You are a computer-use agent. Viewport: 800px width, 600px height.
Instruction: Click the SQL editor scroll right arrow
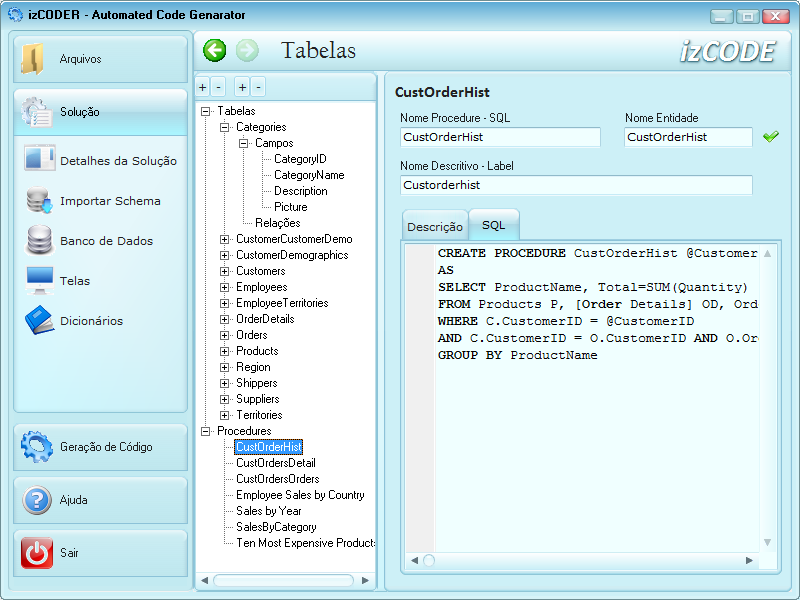point(749,561)
